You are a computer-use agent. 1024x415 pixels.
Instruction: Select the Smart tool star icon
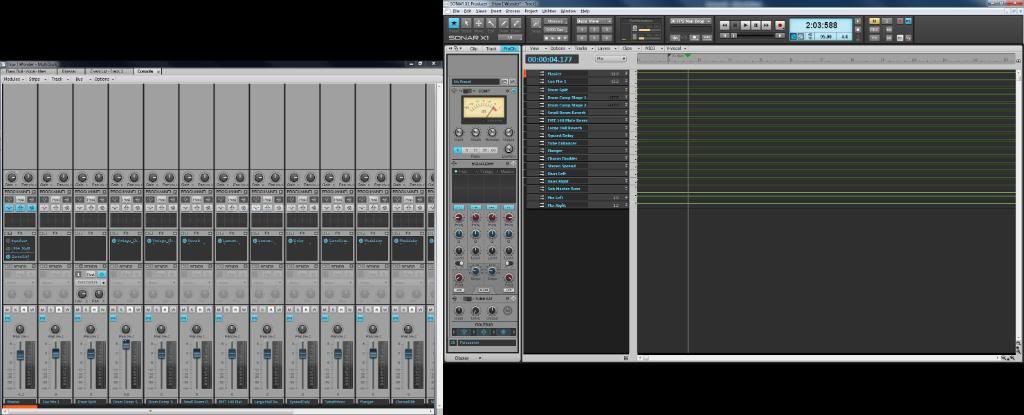coord(453,22)
